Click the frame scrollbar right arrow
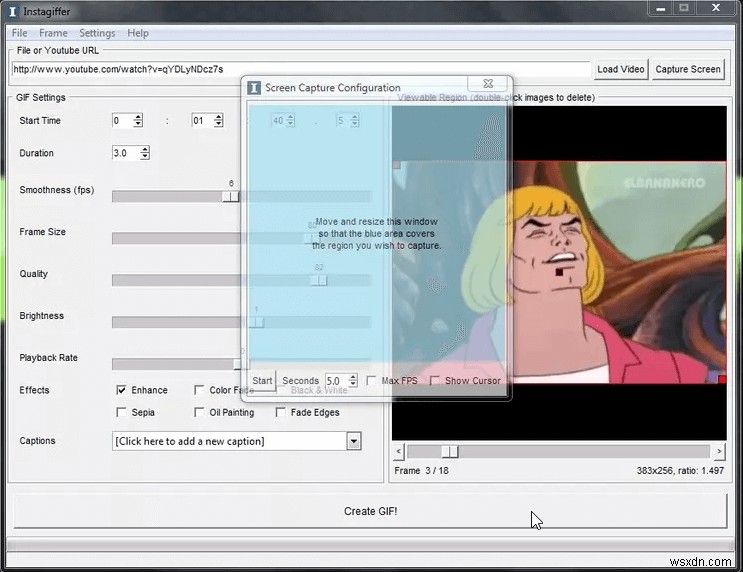 coord(719,452)
